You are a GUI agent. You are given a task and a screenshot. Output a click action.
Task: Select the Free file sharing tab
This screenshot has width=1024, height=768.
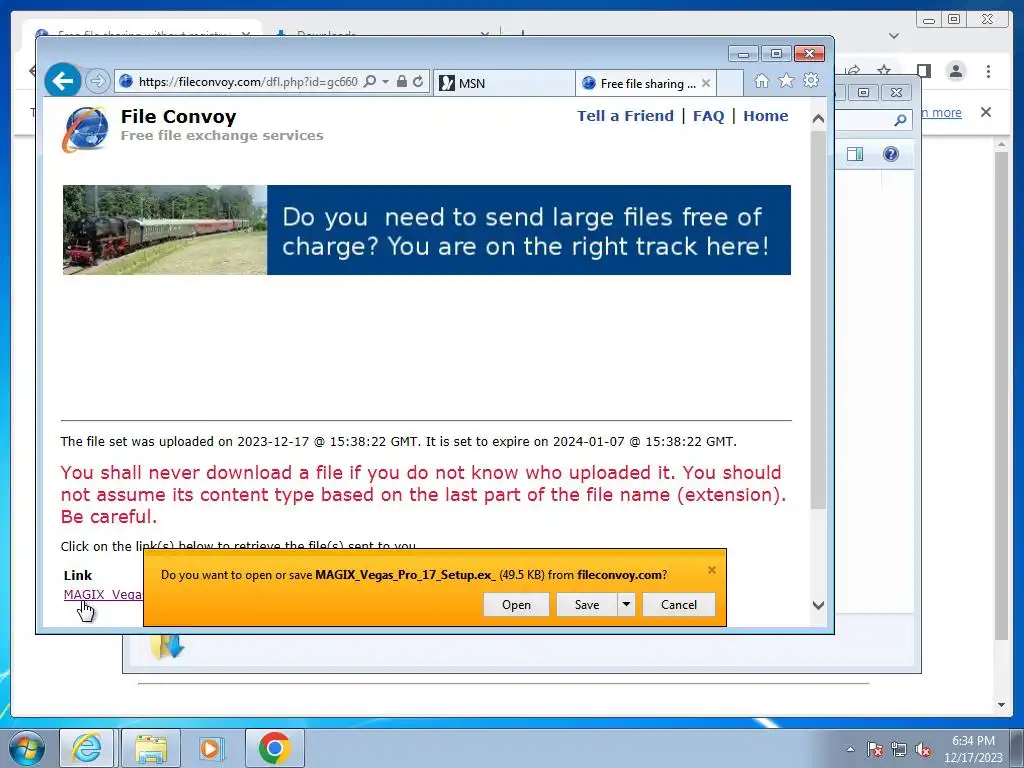click(639, 84)
